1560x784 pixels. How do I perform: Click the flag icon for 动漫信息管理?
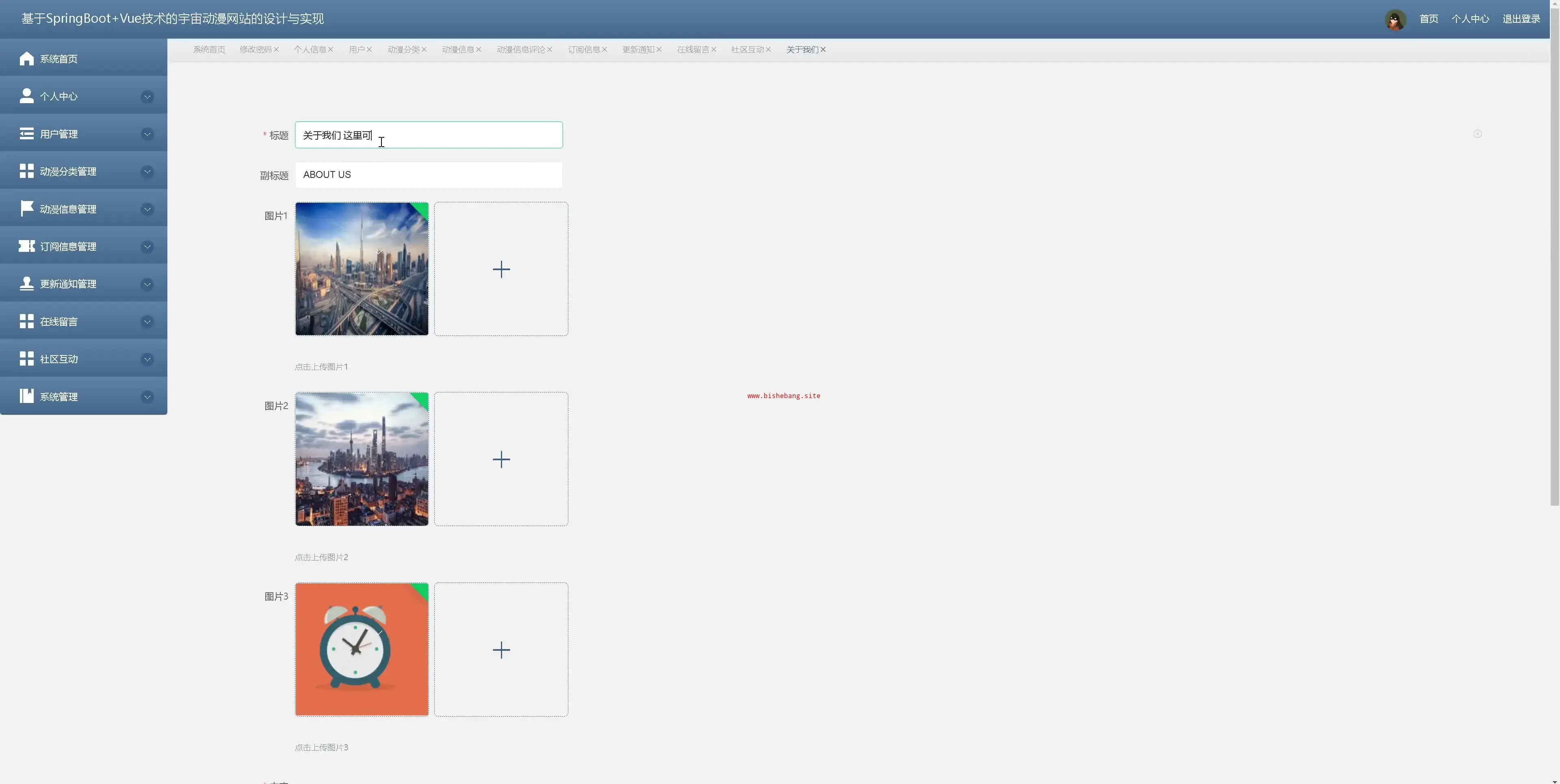(26, 209)
